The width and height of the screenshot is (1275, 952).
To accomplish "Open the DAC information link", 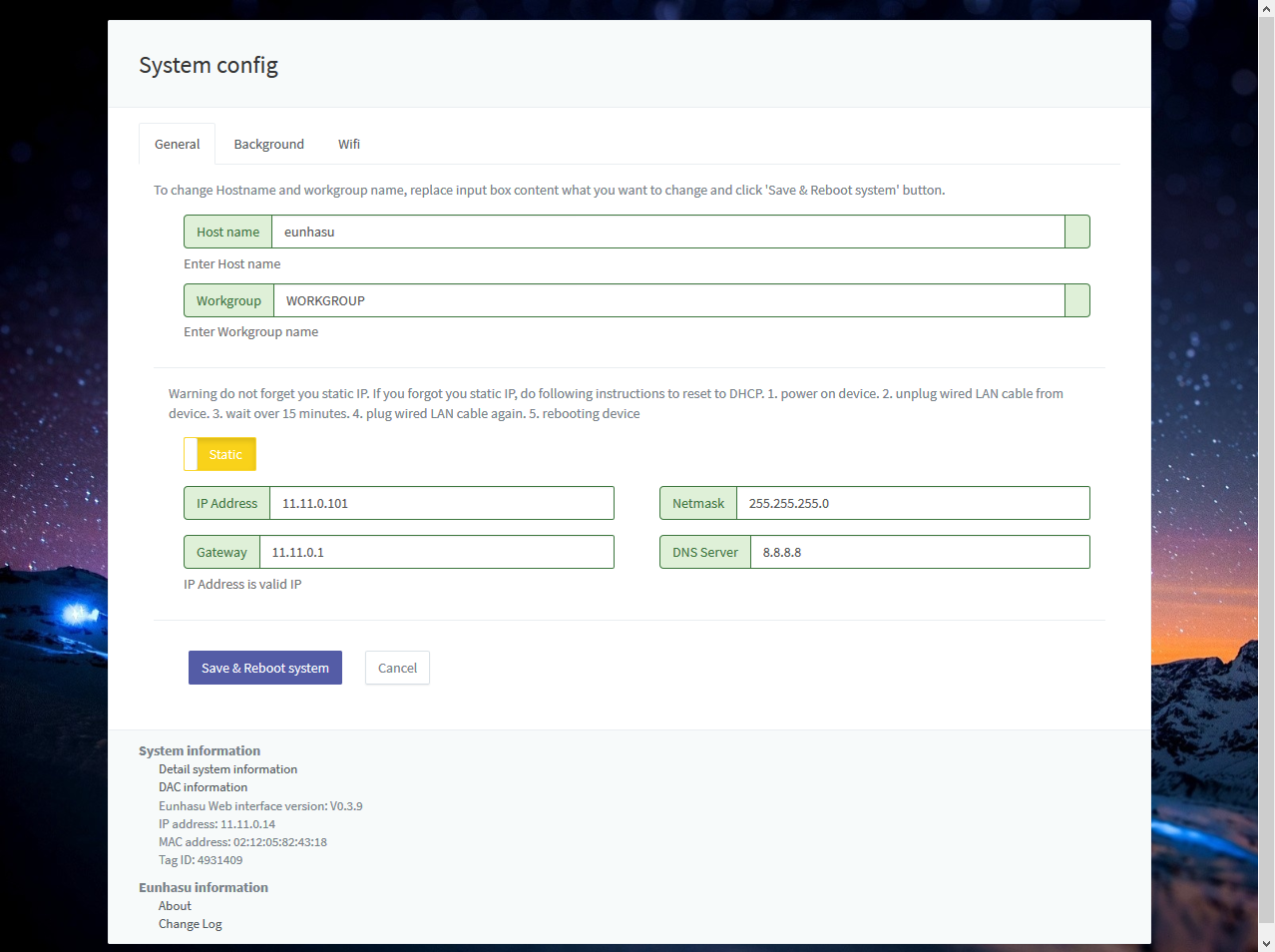I will [x=203, y=787].
